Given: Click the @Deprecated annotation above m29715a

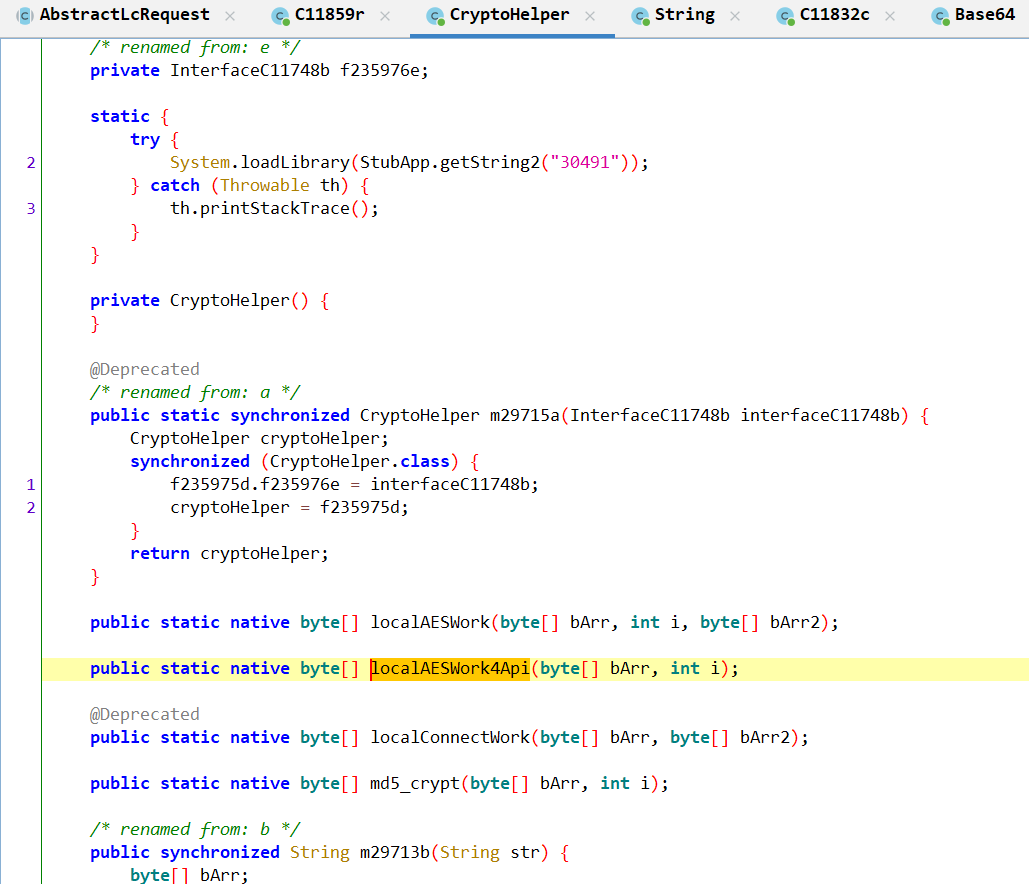Looking at the screenshot, I should click(x=144, y=369).
